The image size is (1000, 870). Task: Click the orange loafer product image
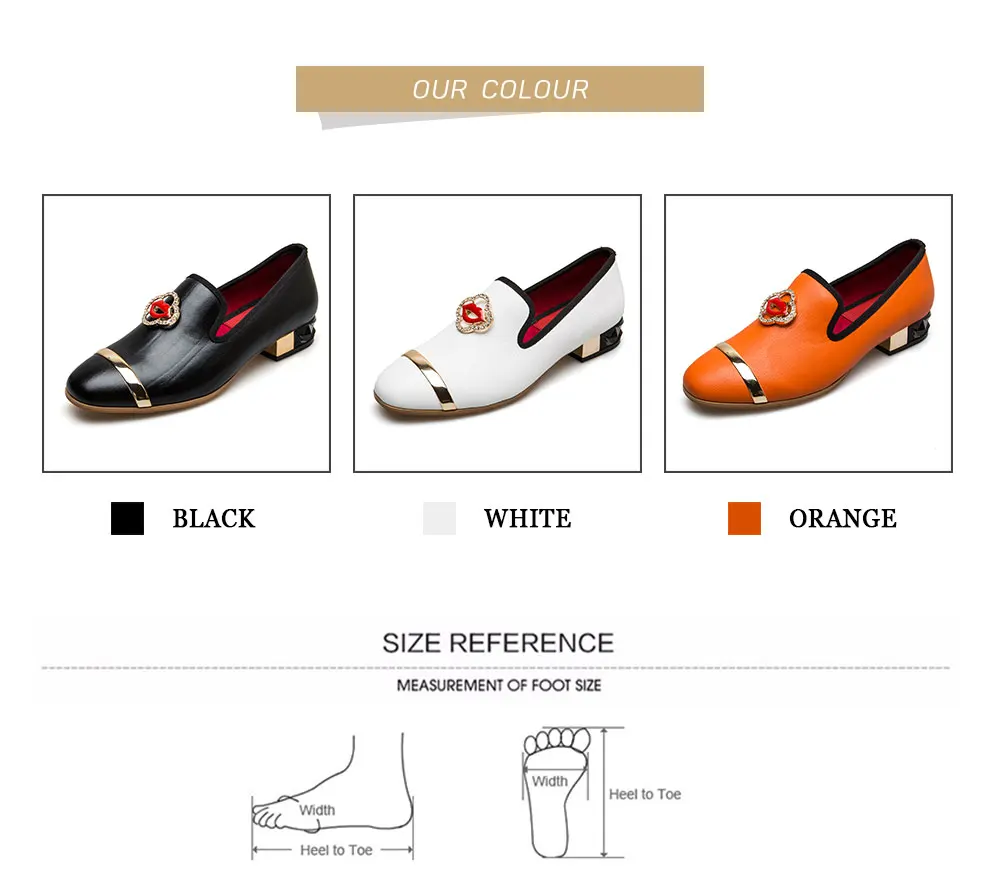(x=808, y=333)
